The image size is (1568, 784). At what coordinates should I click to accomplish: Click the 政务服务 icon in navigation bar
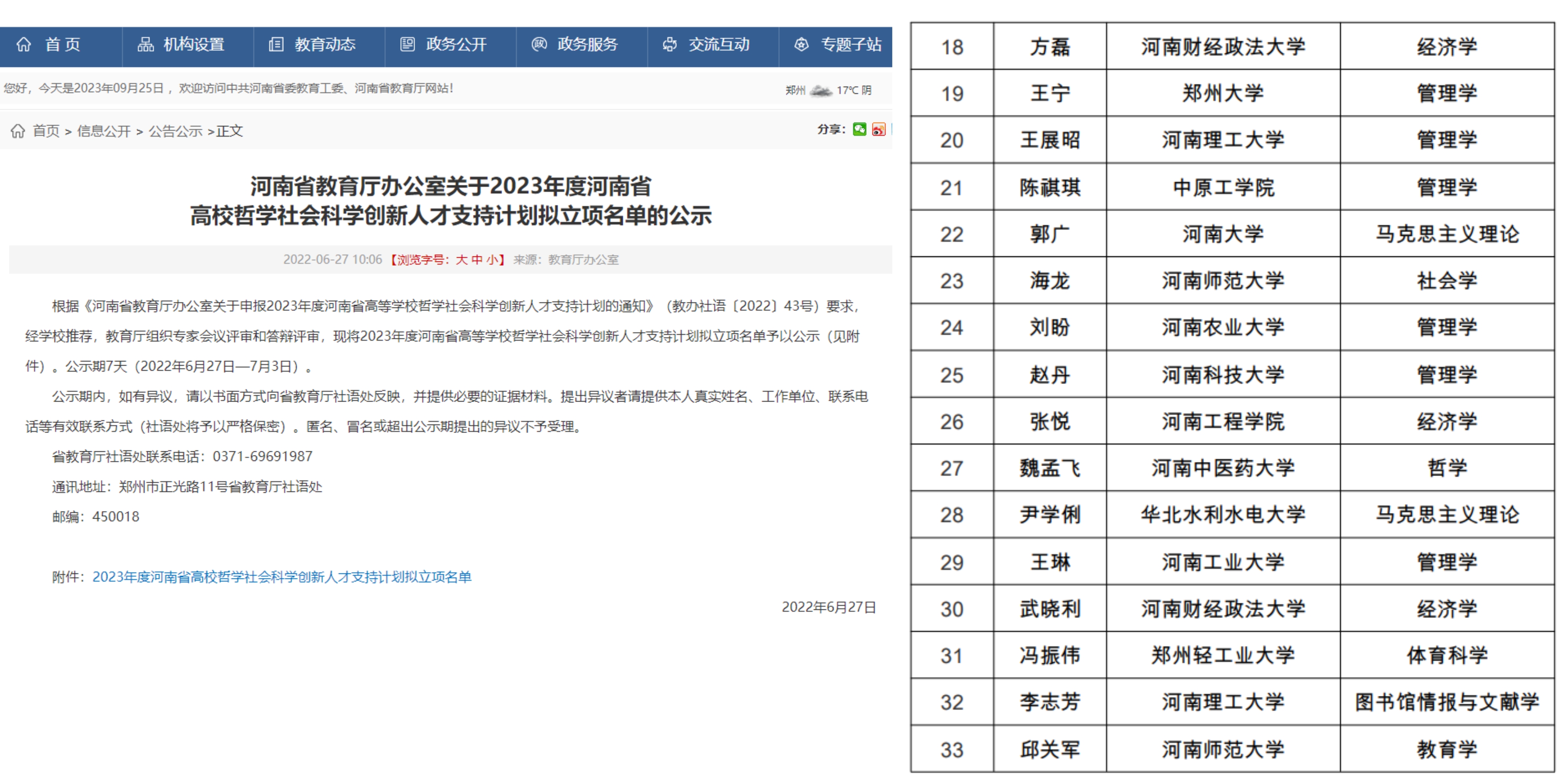click(539, 44)
